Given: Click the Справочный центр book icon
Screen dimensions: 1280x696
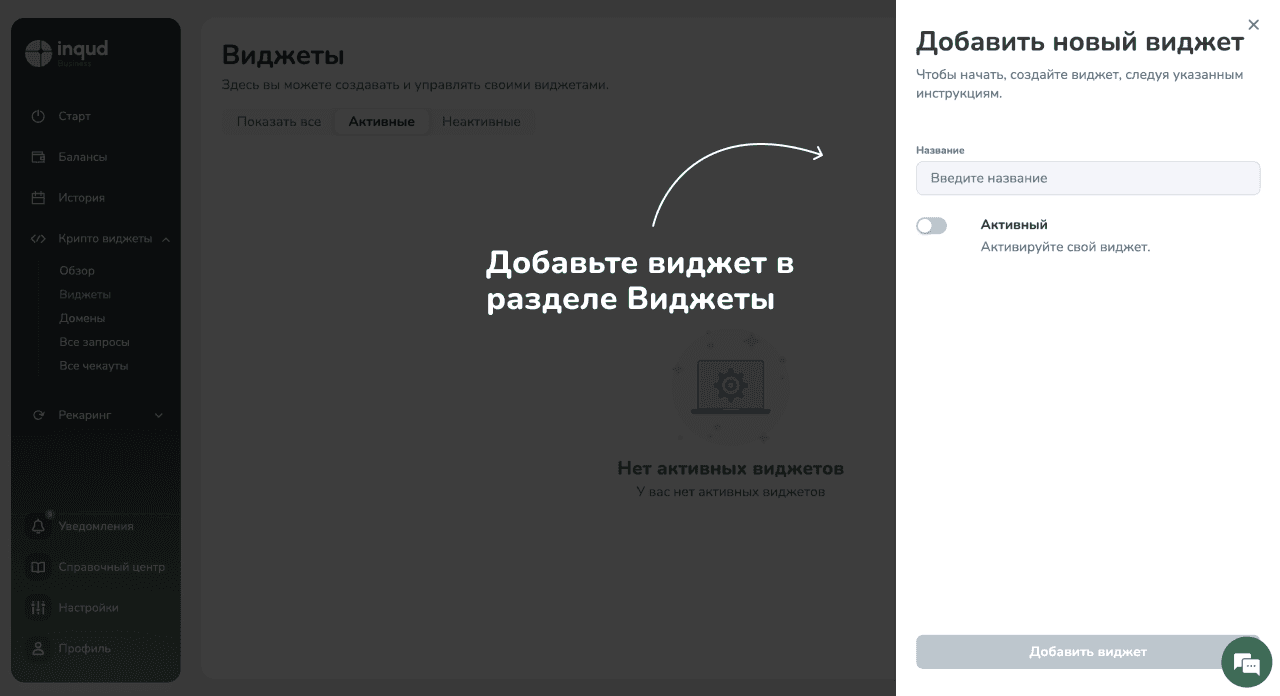Looking at the screenshot, I should pyautogui.click(x=38, y=567).
